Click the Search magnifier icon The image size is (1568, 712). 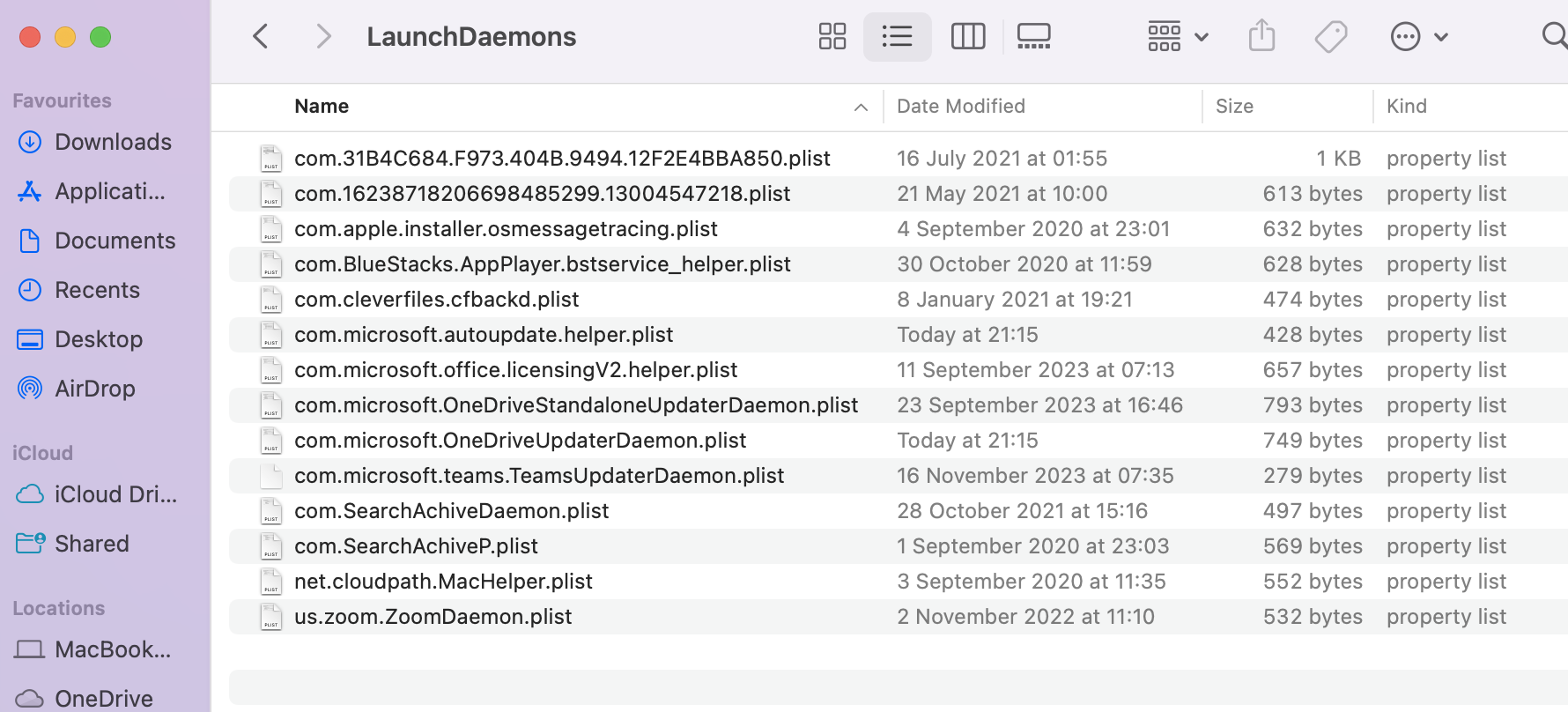click(1555, 36)
